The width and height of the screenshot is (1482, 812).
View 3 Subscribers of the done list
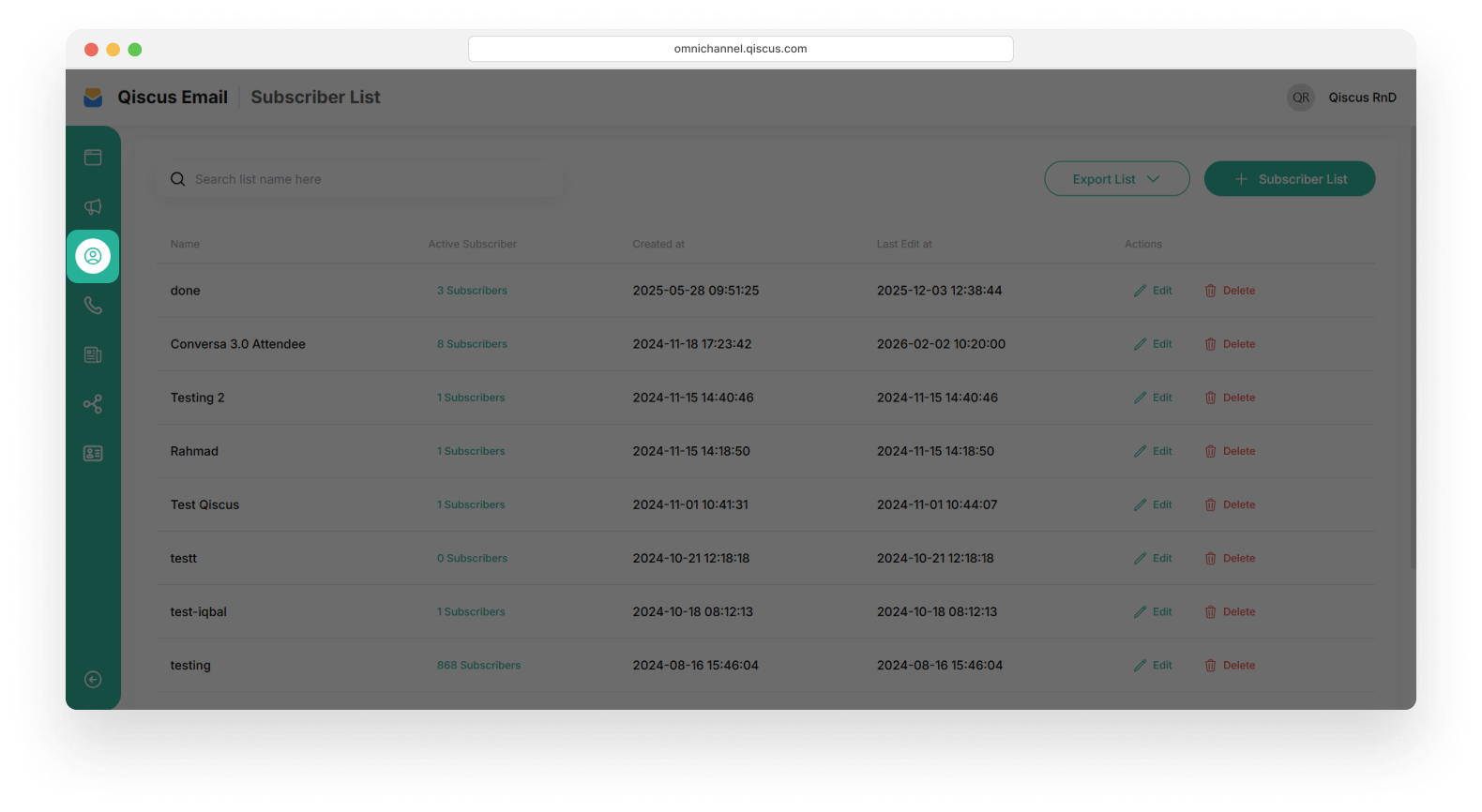(x=472, y=291)
